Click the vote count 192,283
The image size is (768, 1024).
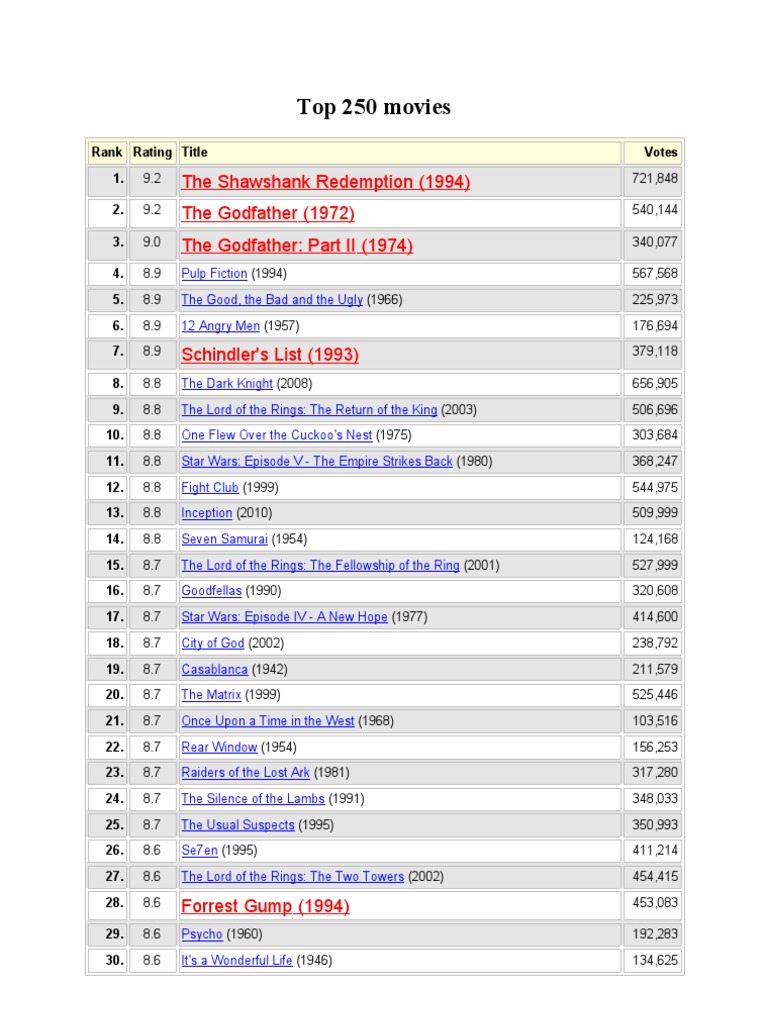pyautogui.click(x=654, y=934)
